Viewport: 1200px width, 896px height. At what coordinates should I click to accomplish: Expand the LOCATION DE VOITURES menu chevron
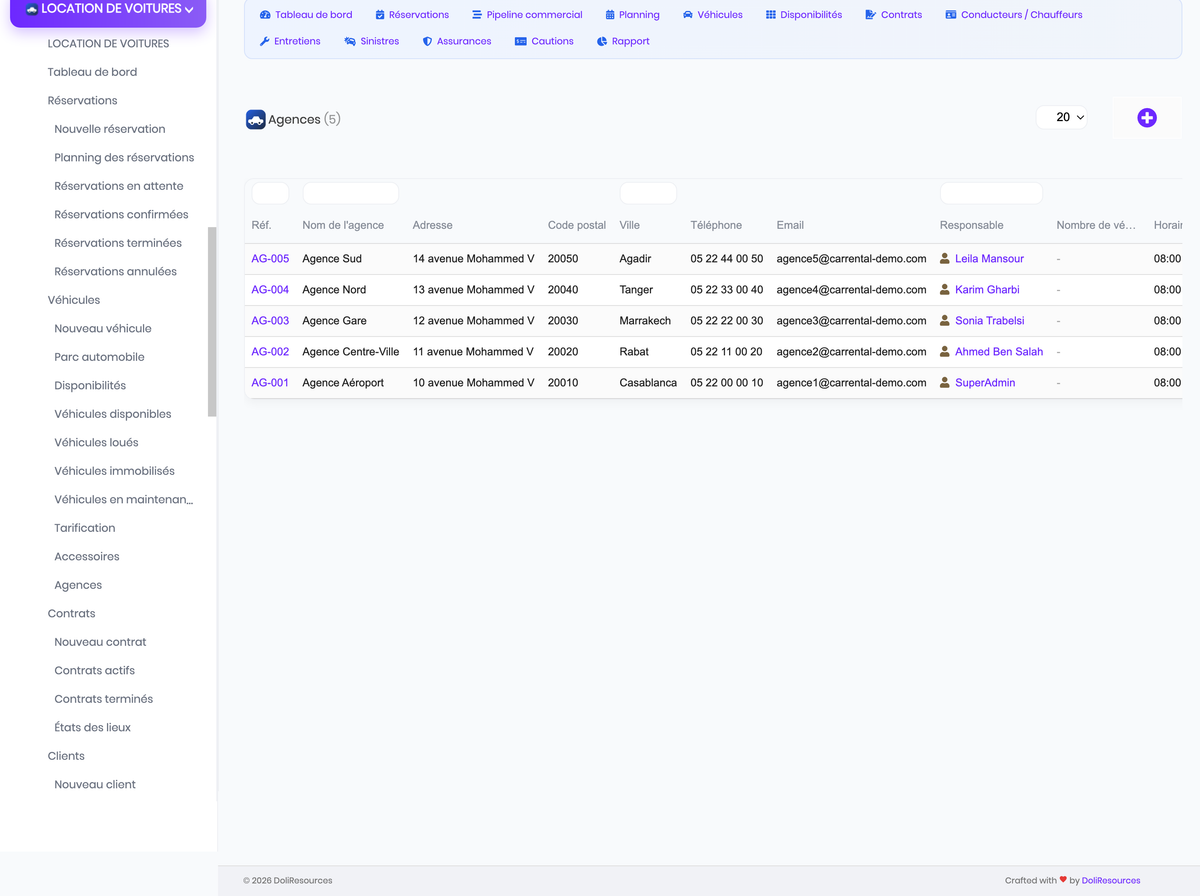(x=189, y=10)
